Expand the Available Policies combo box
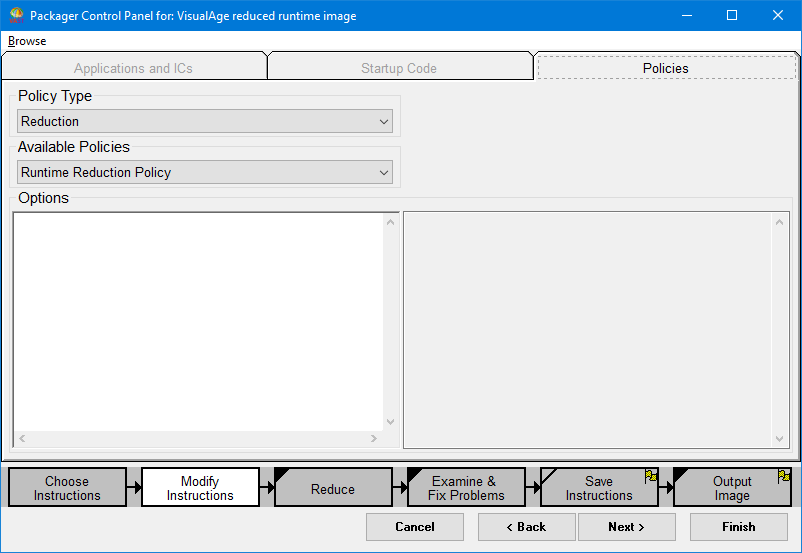This screenshot has width=802, height=553. click(205, 172)
